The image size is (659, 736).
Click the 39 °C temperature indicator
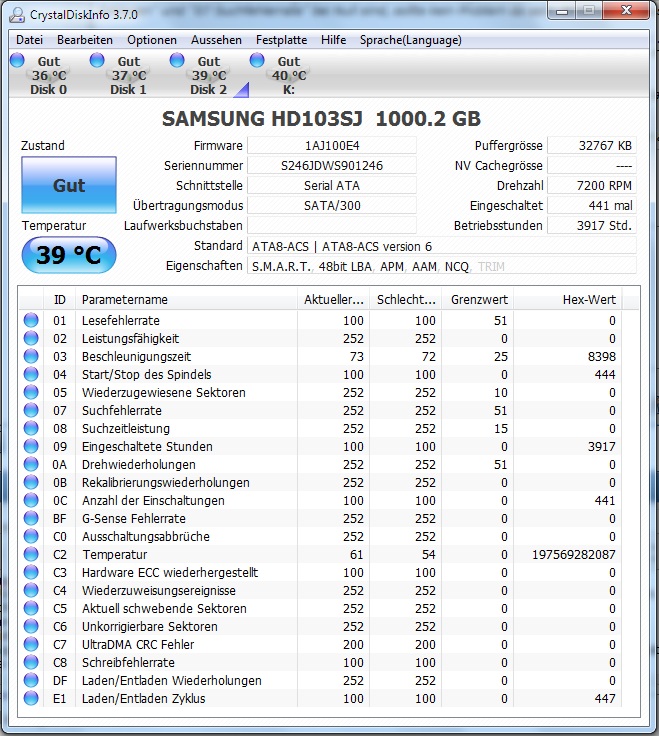[x=69, y=255]
